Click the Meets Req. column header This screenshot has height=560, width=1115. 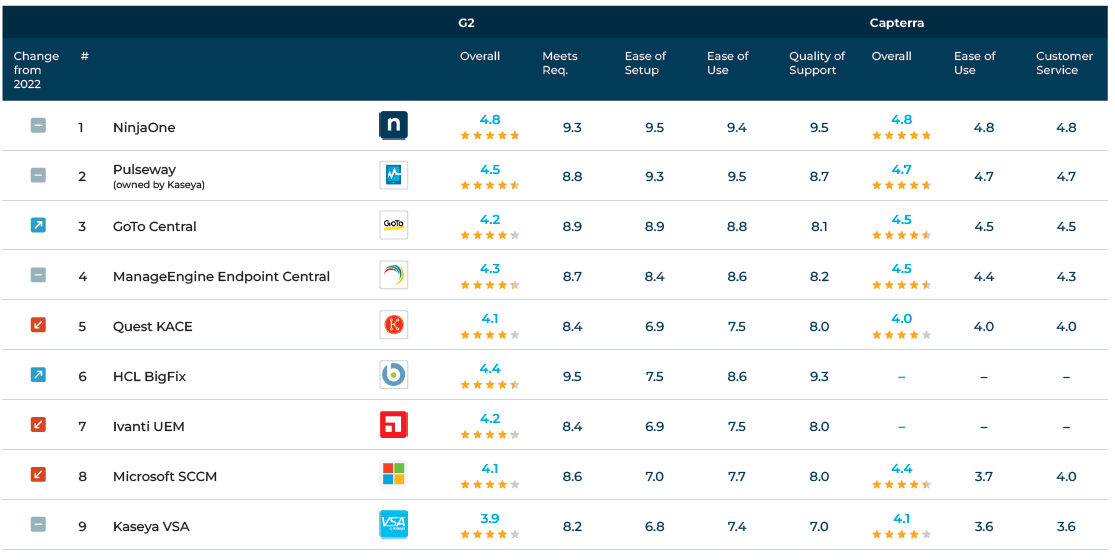pyautogui.click(x=560, y=63)
